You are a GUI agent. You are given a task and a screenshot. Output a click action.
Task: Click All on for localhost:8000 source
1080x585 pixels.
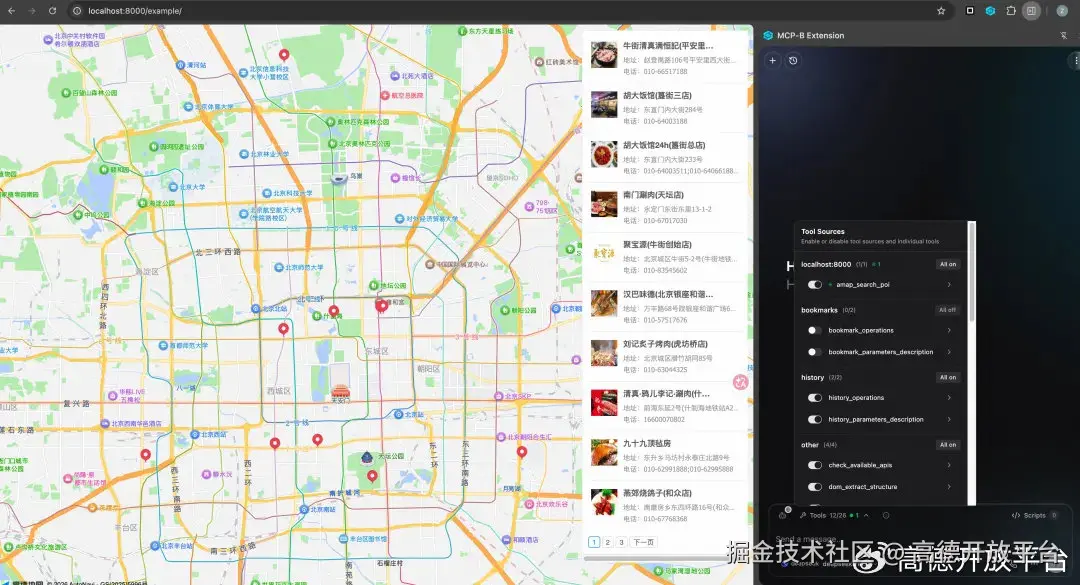(x=948, y=265)
